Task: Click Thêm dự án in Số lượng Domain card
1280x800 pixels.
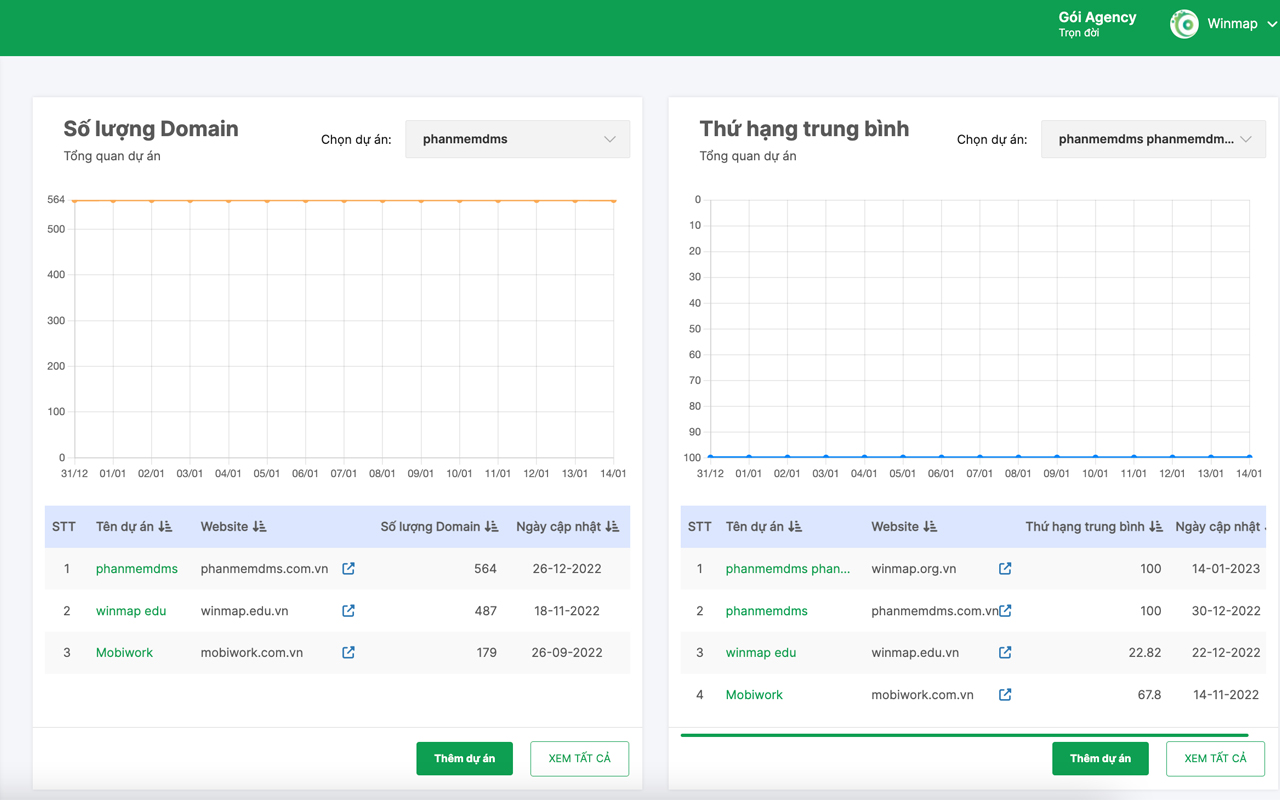Action: (464, 758)
